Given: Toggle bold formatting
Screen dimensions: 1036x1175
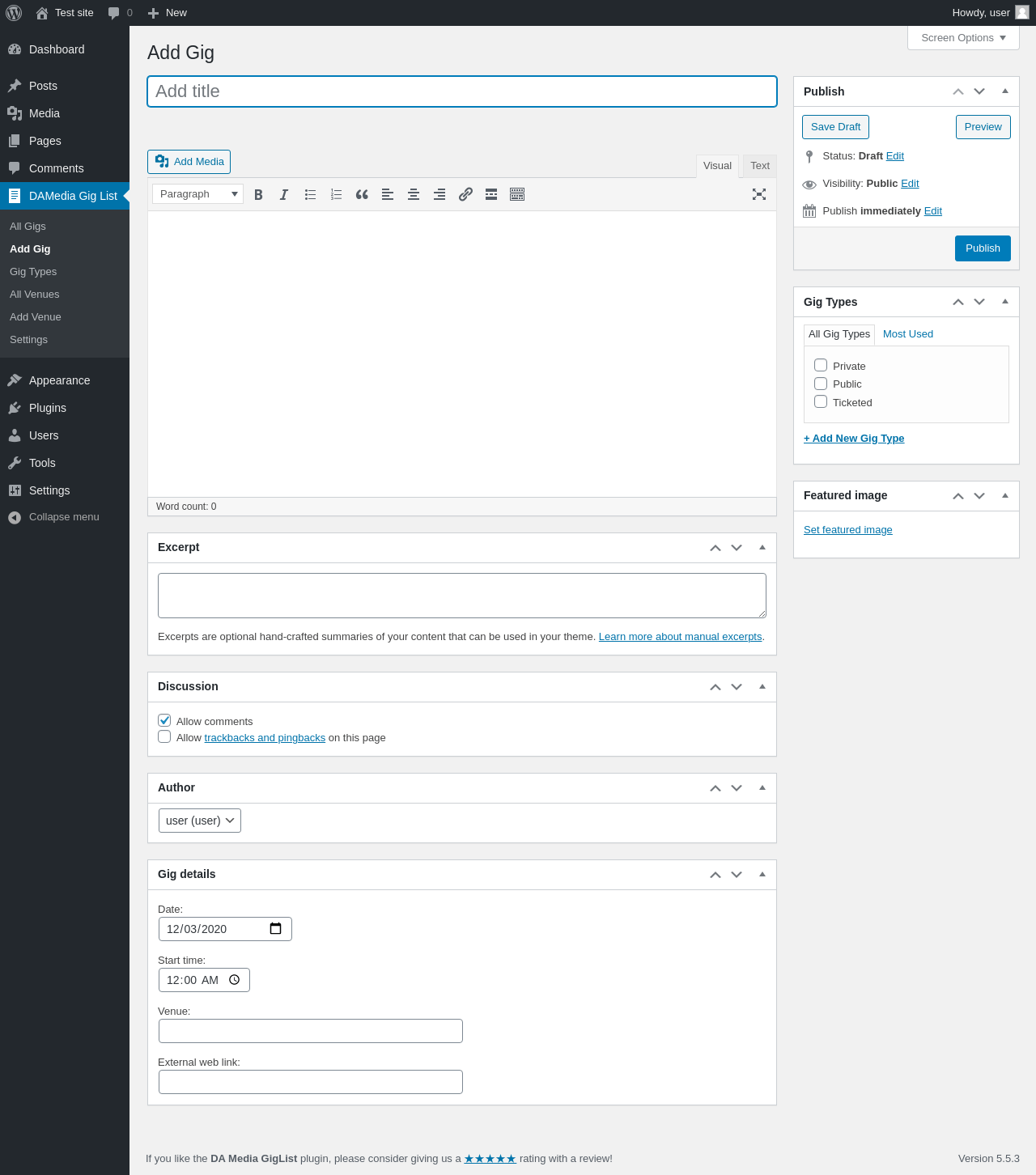Looking at the screenshot, I should (x=258, y=194).
